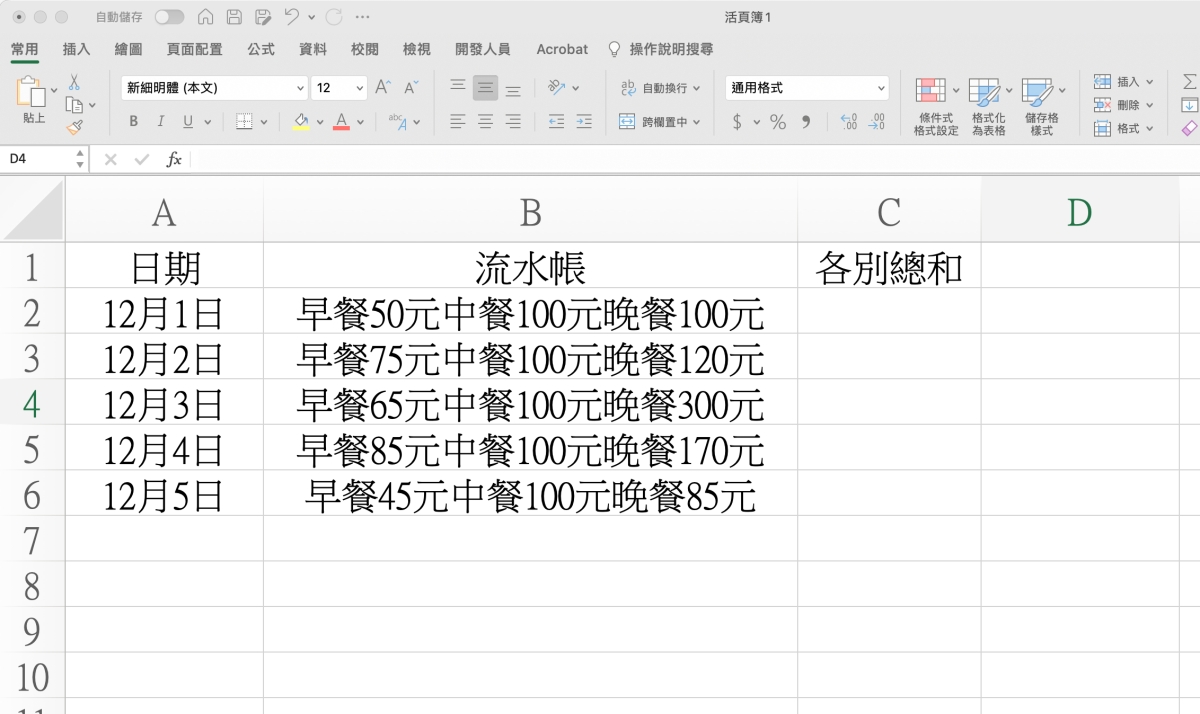Click the AutoSum sigma icon
This screenshot has height=714, width=1200.
click(1189, 82)
